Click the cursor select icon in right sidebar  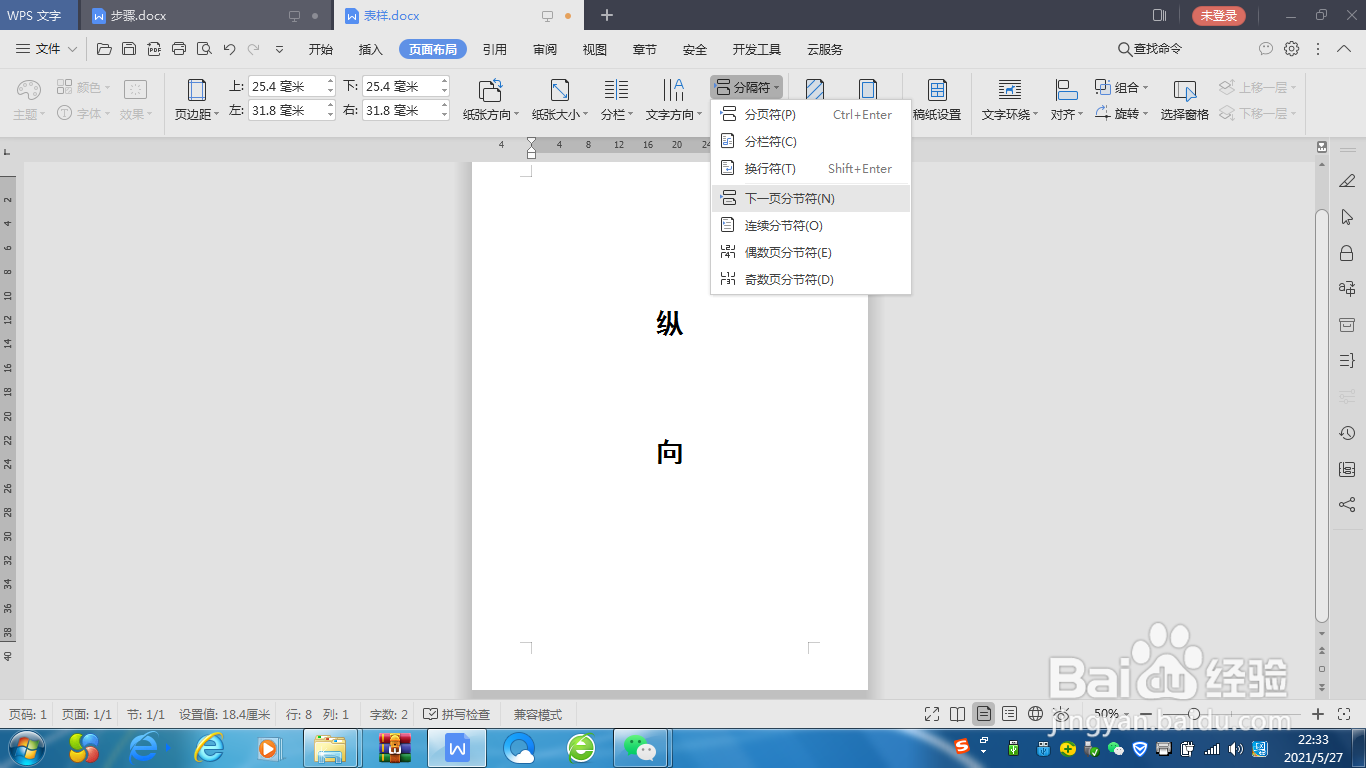point(1347,217)
